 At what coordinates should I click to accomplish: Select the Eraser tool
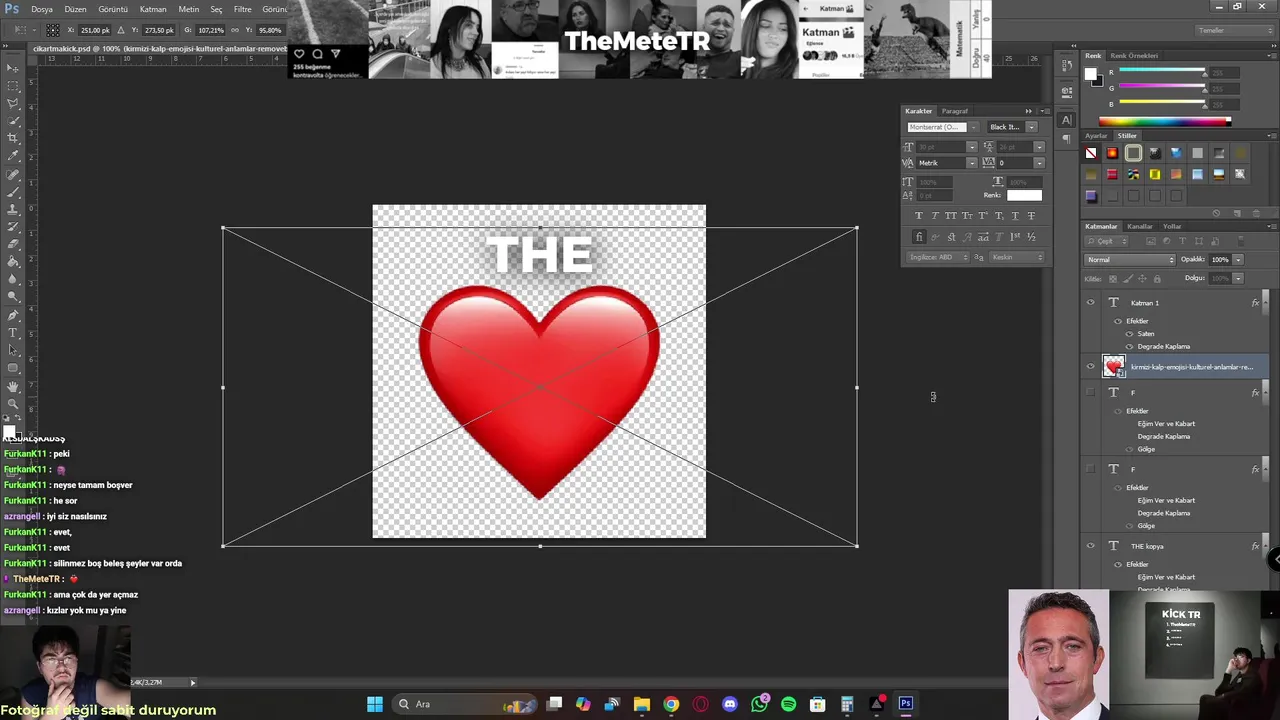click(x=13, y=244)
